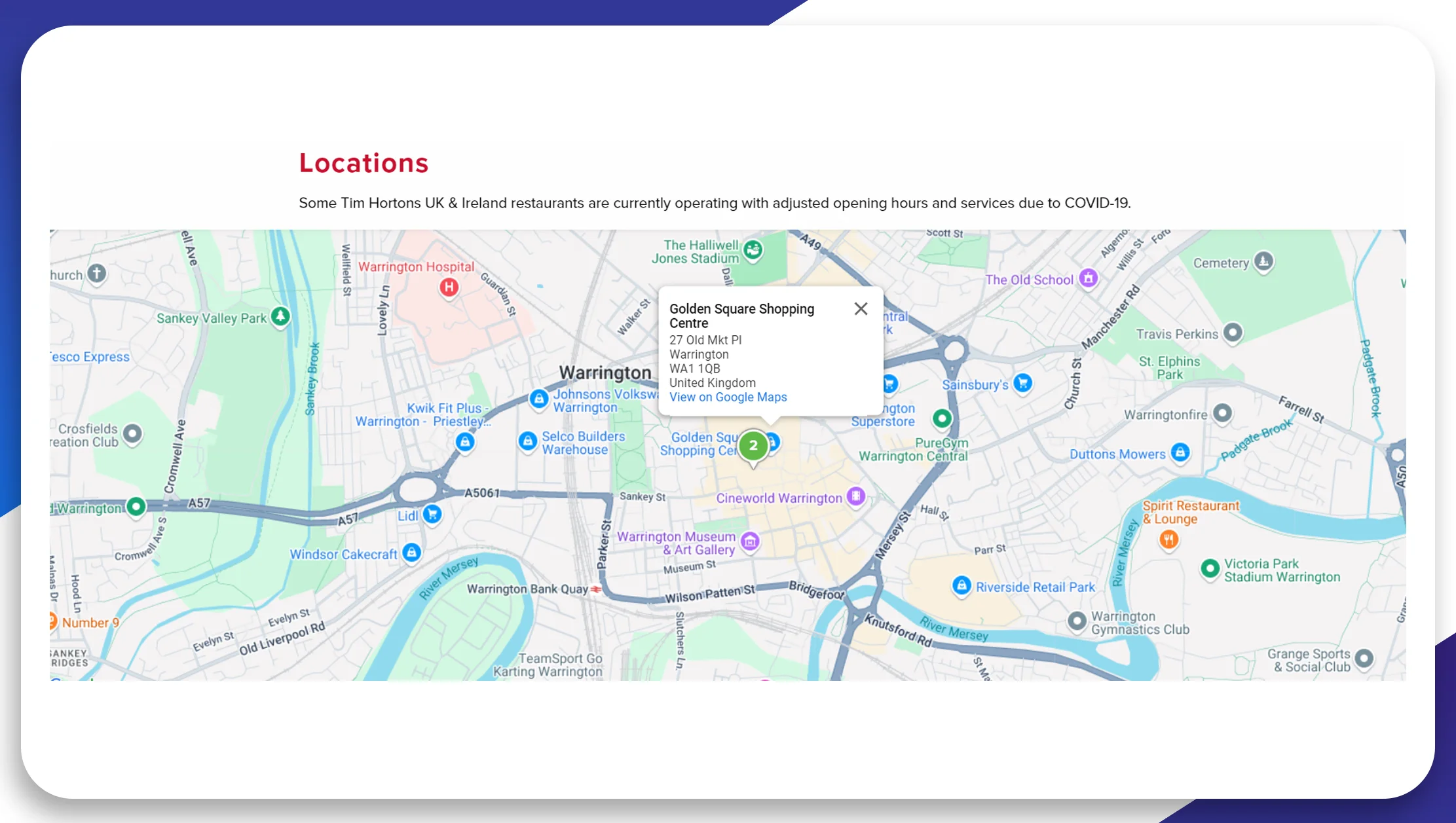Image resolution: width=1456 pixels, height=823 pixels.
Task: Click the St. Elphins Park label
Action: tap(1169, 368)
